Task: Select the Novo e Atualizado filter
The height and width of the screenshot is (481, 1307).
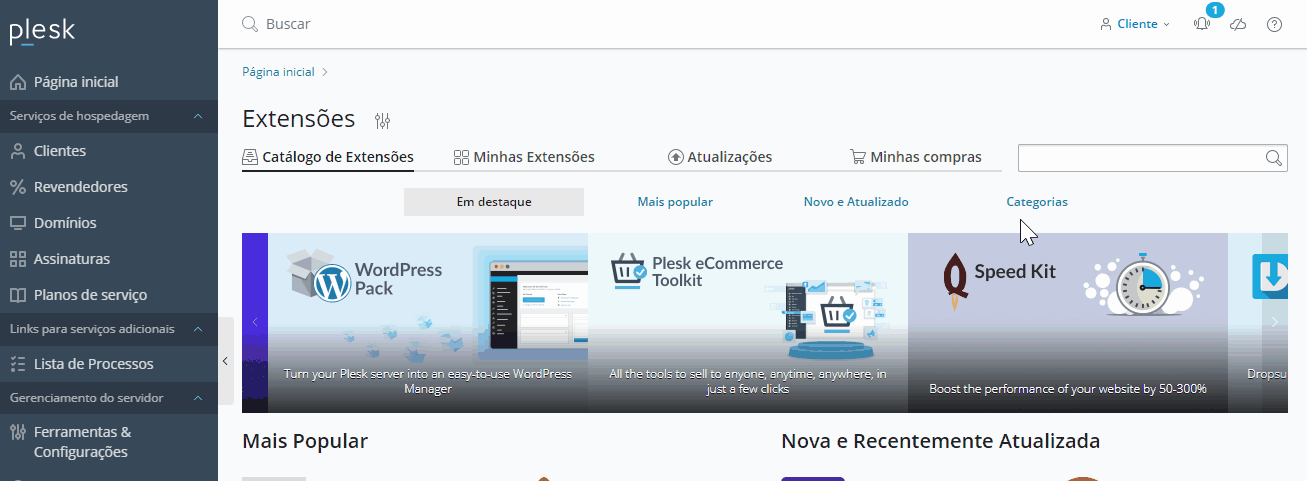Action: 856,202
